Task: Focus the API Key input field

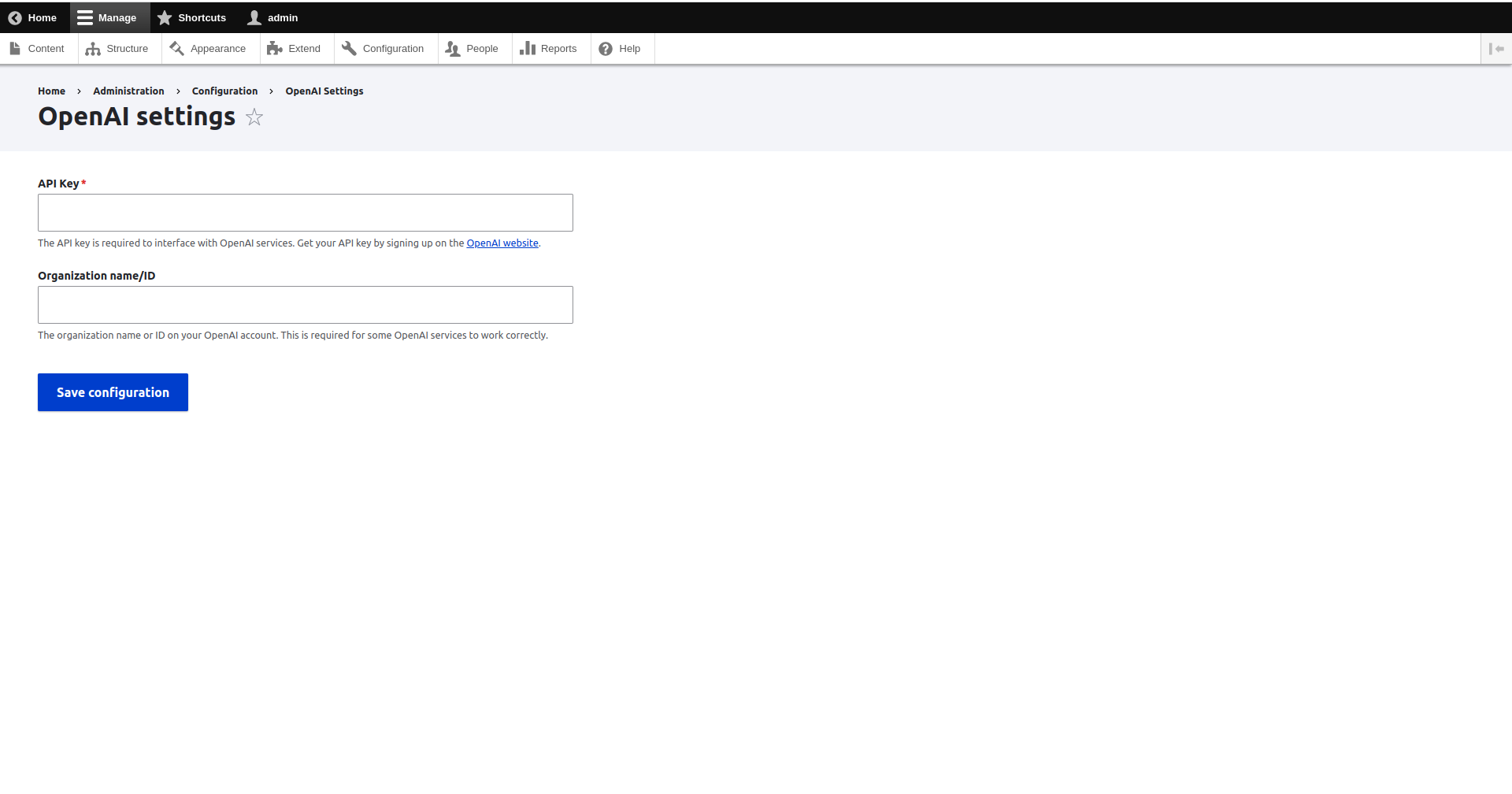Action: point(306,213)
